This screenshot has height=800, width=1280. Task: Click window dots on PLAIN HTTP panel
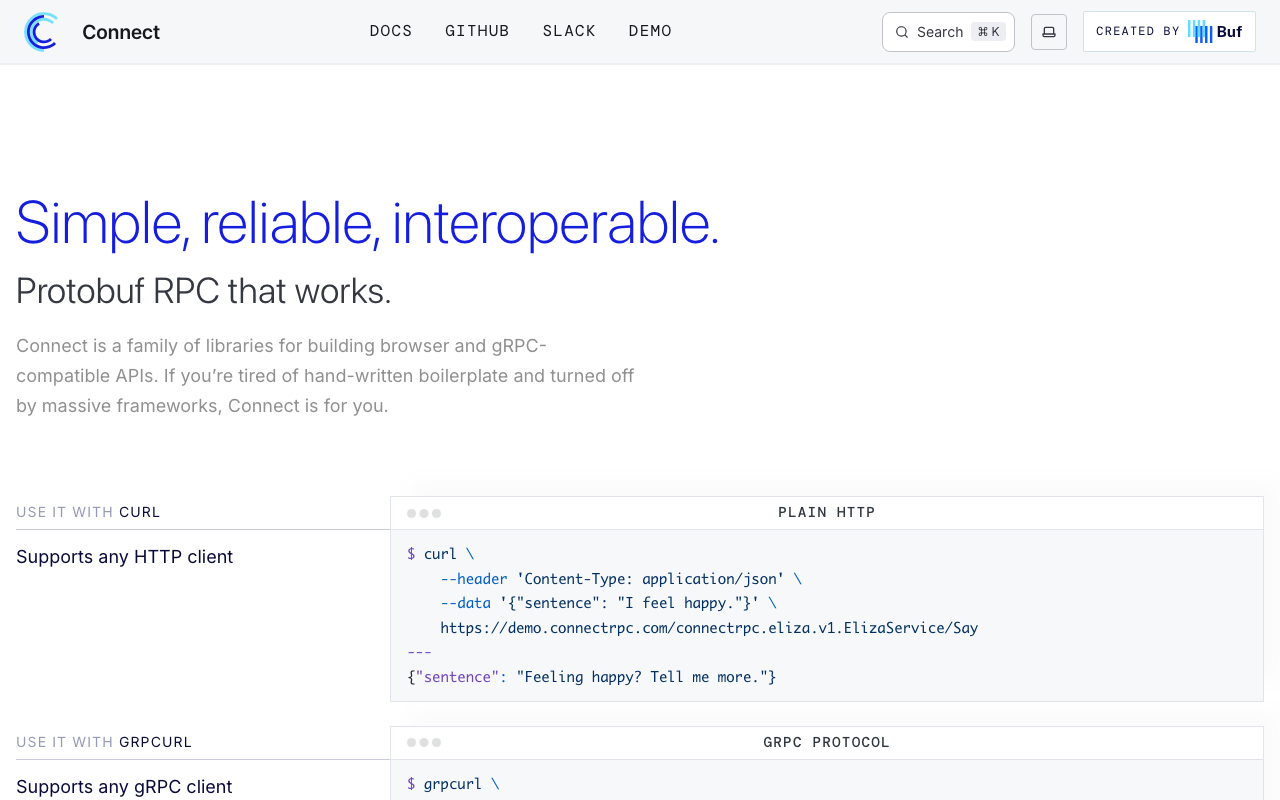pyautogui.click(x=424, y=513)
